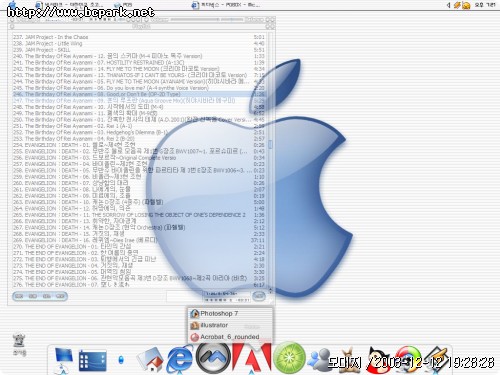
Task: Select track 267 EVANGELION : DEATH - 14 Orchestra
Action: [x=139, y=228]
